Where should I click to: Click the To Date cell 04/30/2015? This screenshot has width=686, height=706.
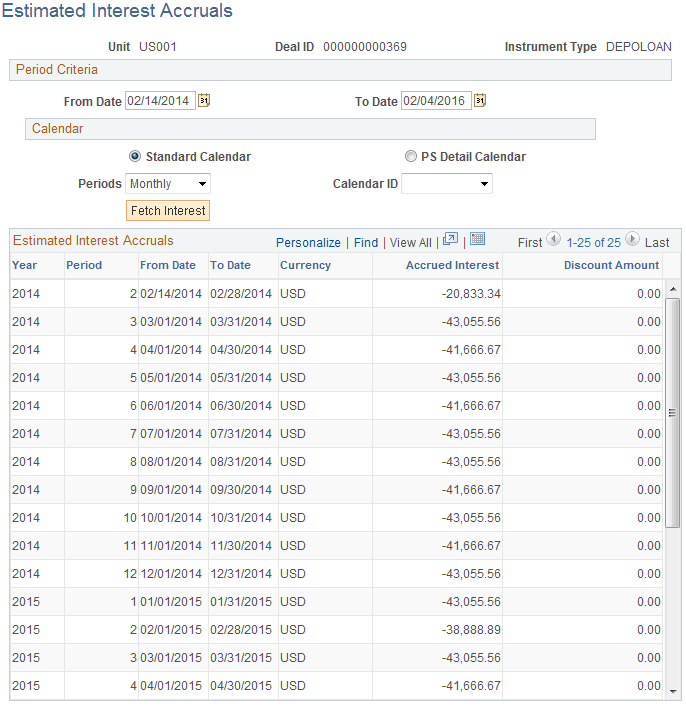pyautogui.click(x=241, y=685)
